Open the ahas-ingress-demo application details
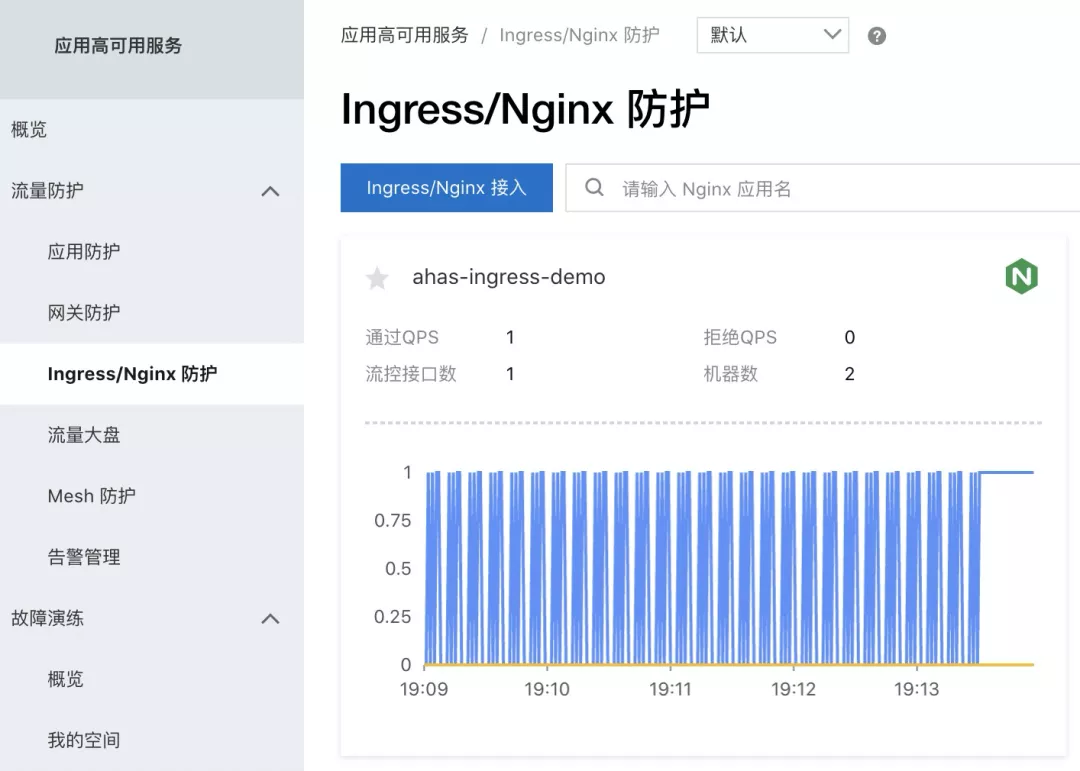Image resolution: width=1080 pixels, height=771 pixels. point(508,277)
